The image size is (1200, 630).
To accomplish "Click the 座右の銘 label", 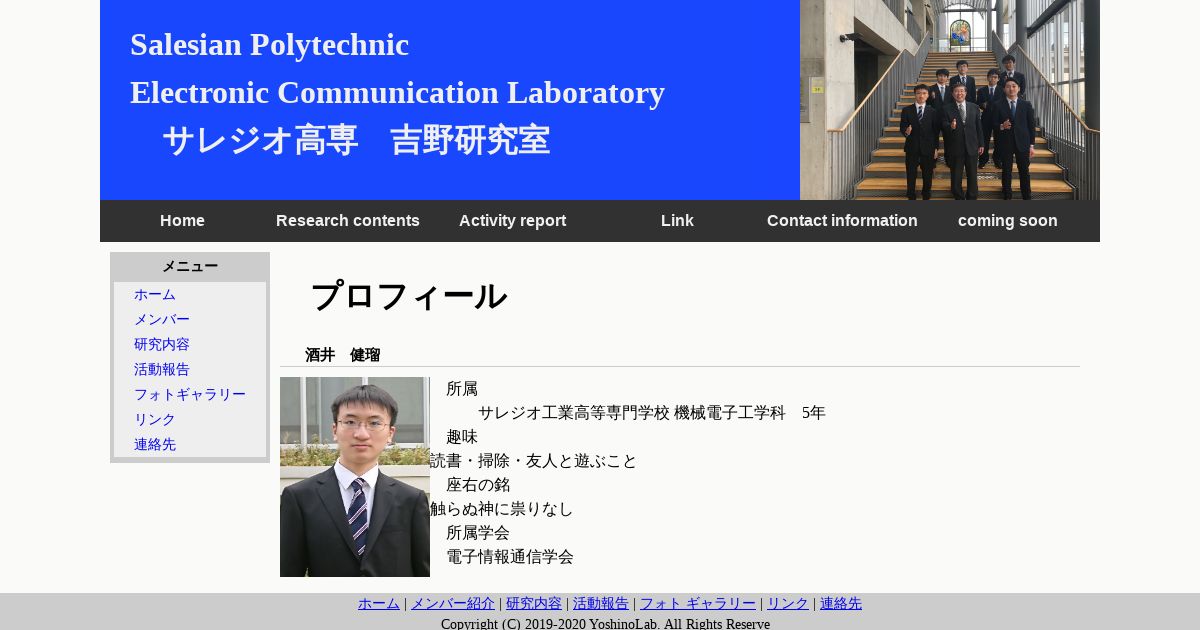I will click(x=478, y=485).
